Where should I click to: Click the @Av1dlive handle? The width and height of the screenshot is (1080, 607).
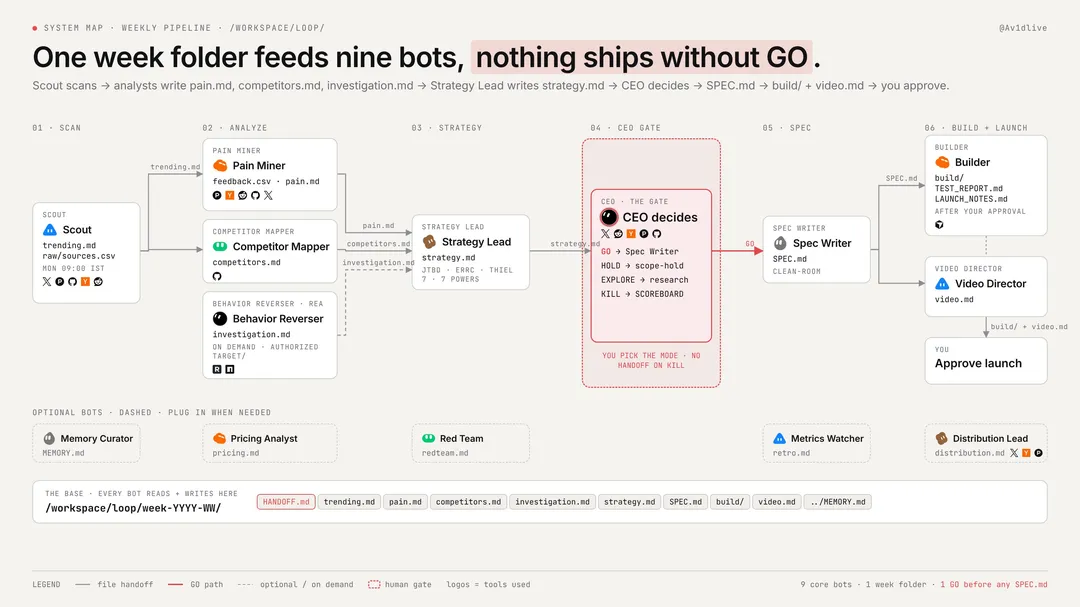1023,28
